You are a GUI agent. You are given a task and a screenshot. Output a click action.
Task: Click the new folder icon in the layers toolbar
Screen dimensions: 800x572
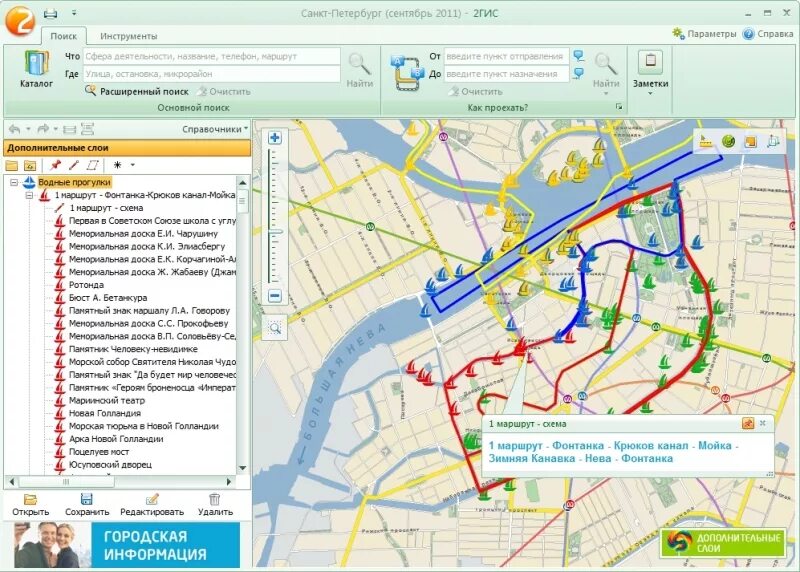pyautogui.click(x=12, y=165)
